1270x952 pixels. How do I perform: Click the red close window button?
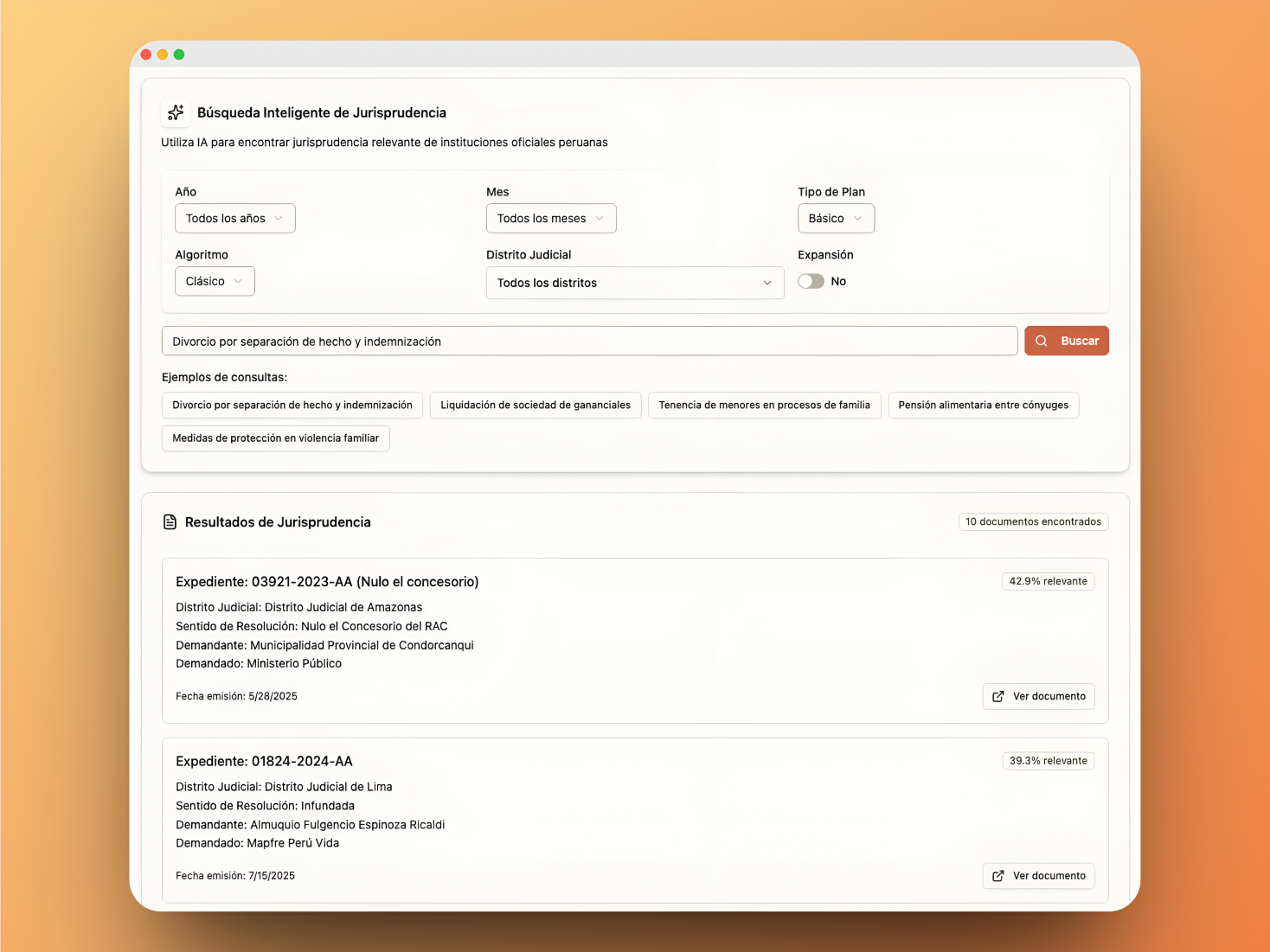point(146,54)
